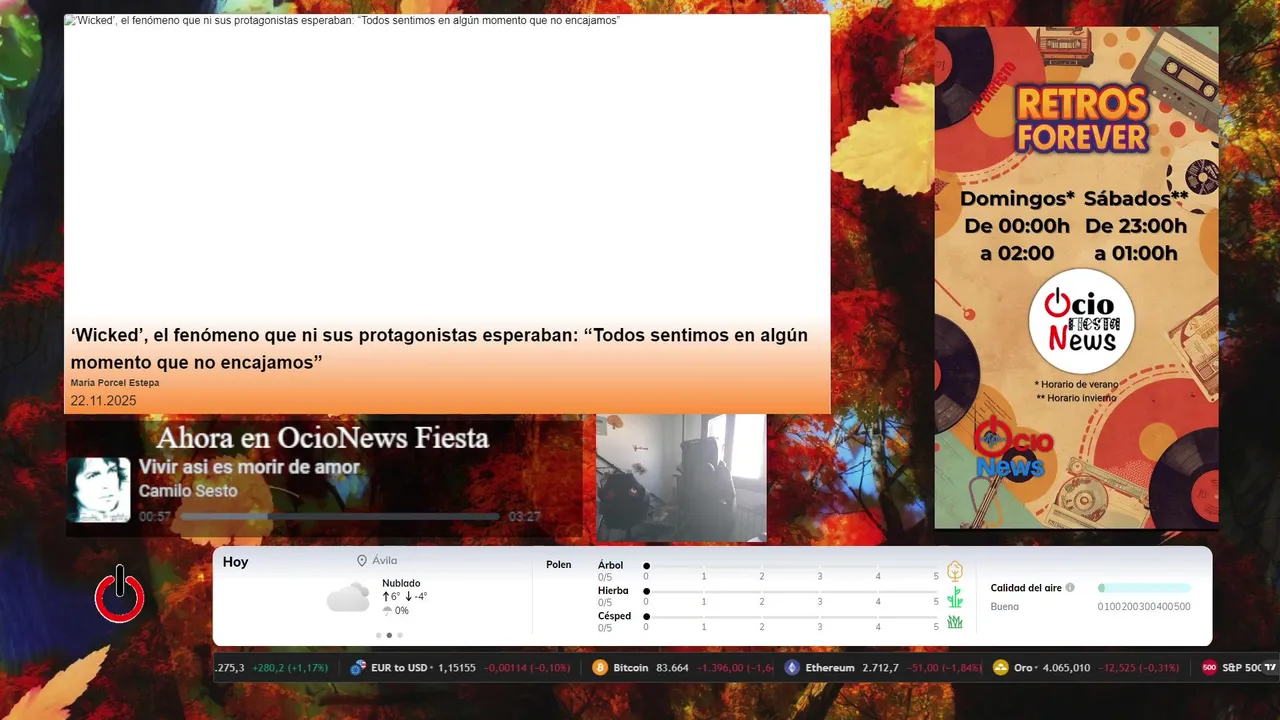This screenshot has width=1280, height=720.
Task: Click the Césped pollen level slider
Action: (791, 617)
